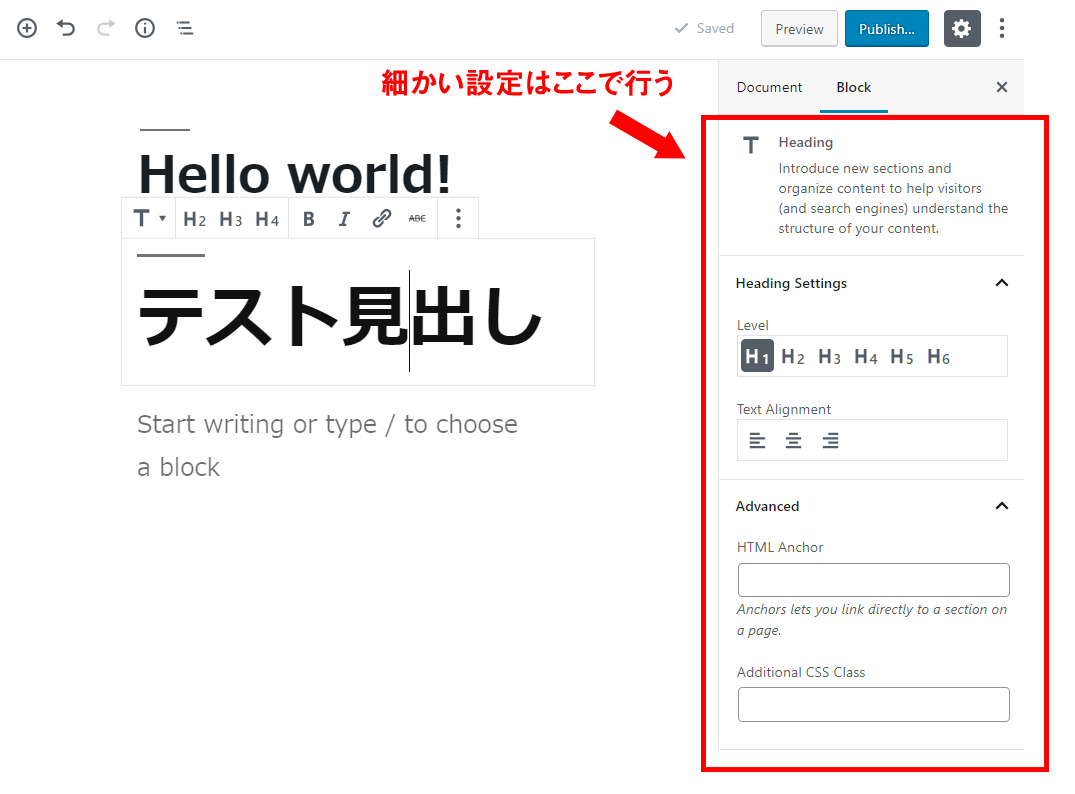Open block more options menu
The width and height of the screenshot is (1075, 794).
pyautogui.click(x=458, y=219)
